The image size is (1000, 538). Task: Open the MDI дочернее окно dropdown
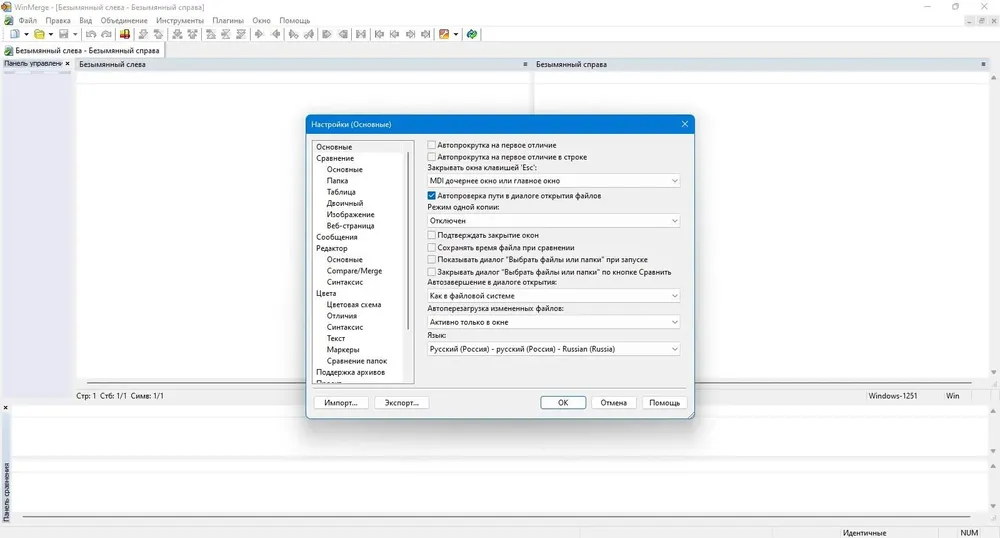[x=553, y=181]
